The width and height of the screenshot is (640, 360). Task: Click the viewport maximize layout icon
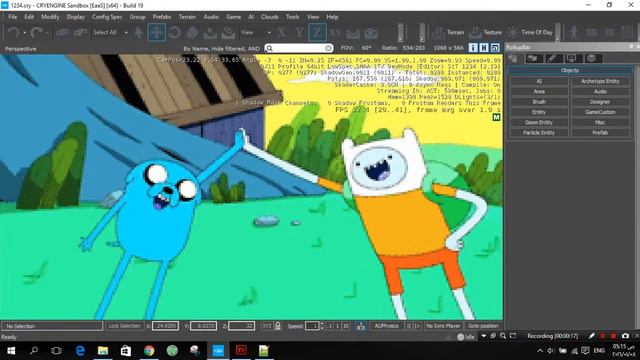495,48
